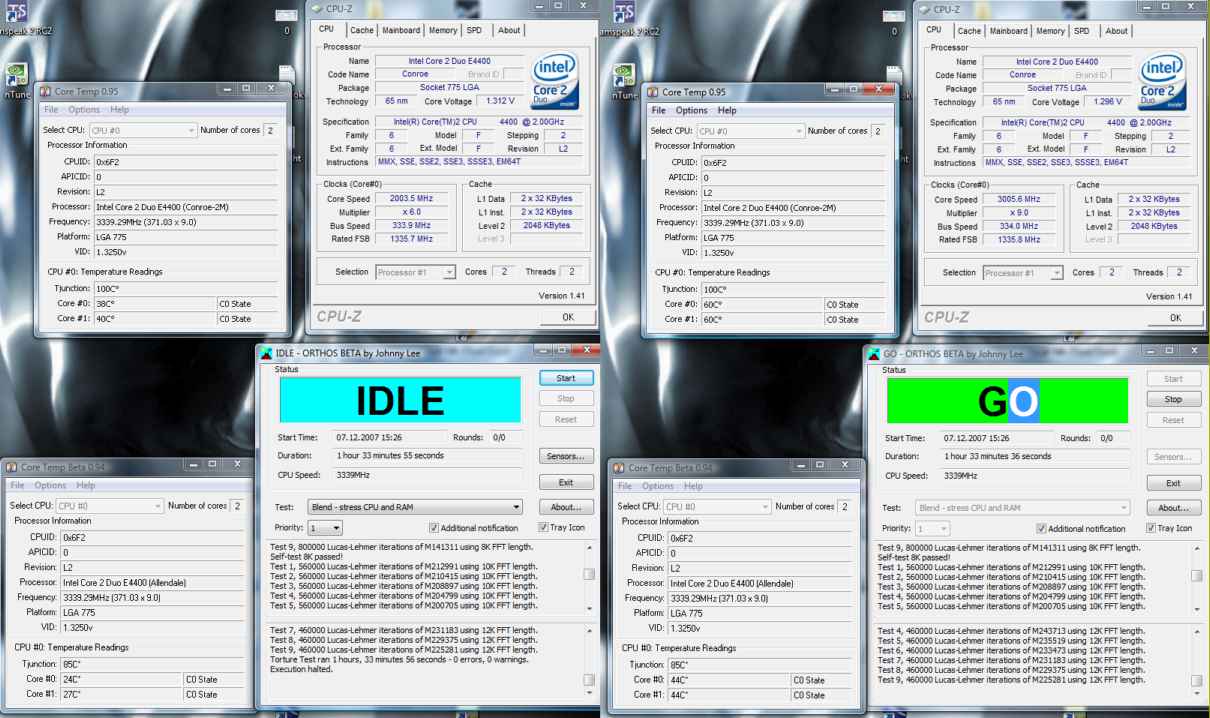Click the upper log scrollbar in the GO Orthos window
The height and width of the screenshot is (718, 1210).
coord(1197,579)
